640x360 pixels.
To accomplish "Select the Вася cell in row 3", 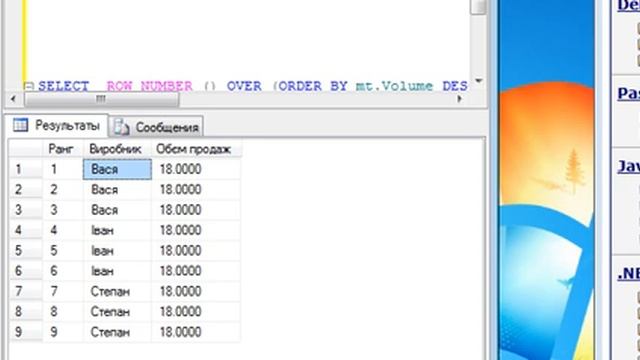I will [117, 210].
